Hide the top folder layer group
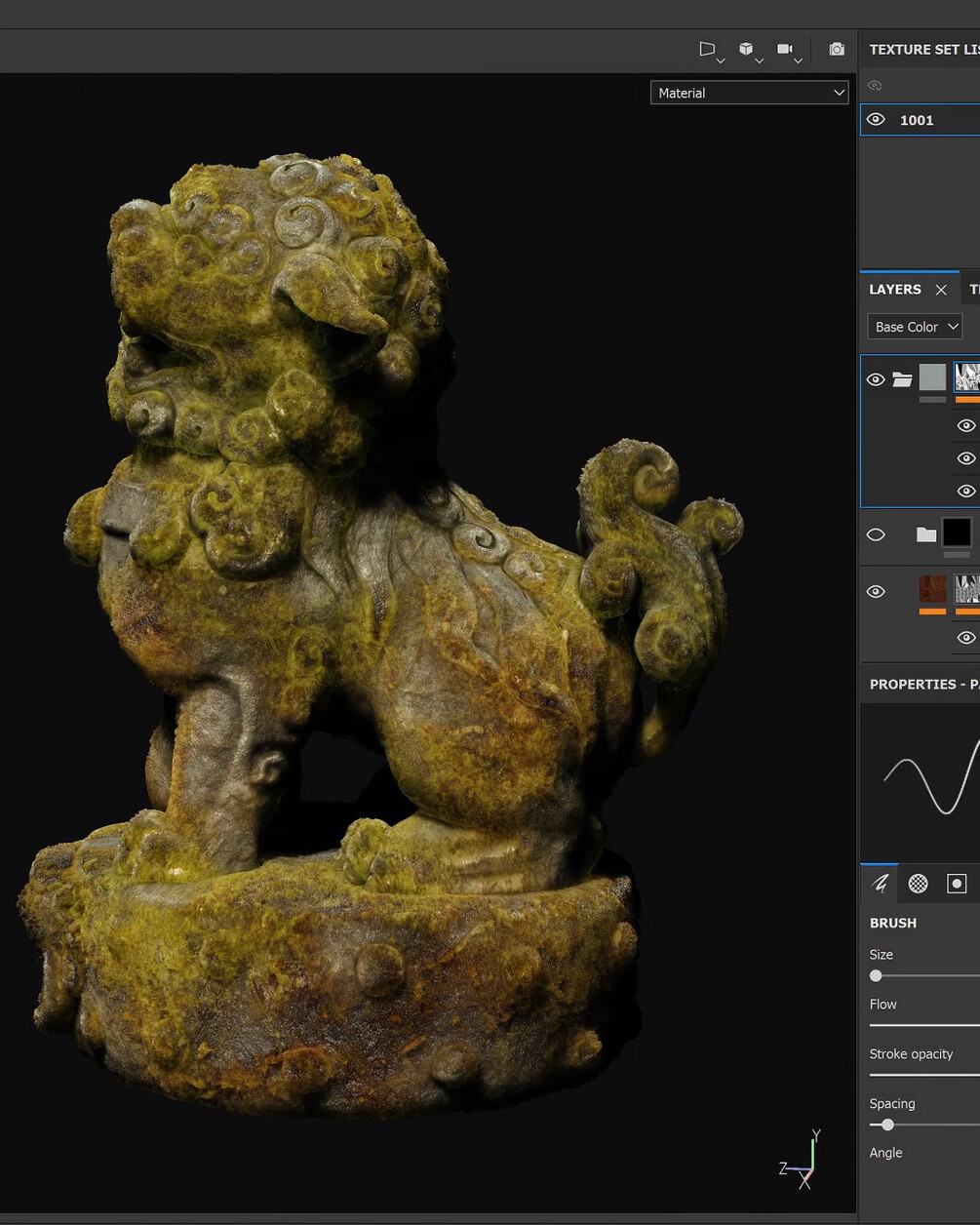The image size is (980, 1225). point(876,379)
